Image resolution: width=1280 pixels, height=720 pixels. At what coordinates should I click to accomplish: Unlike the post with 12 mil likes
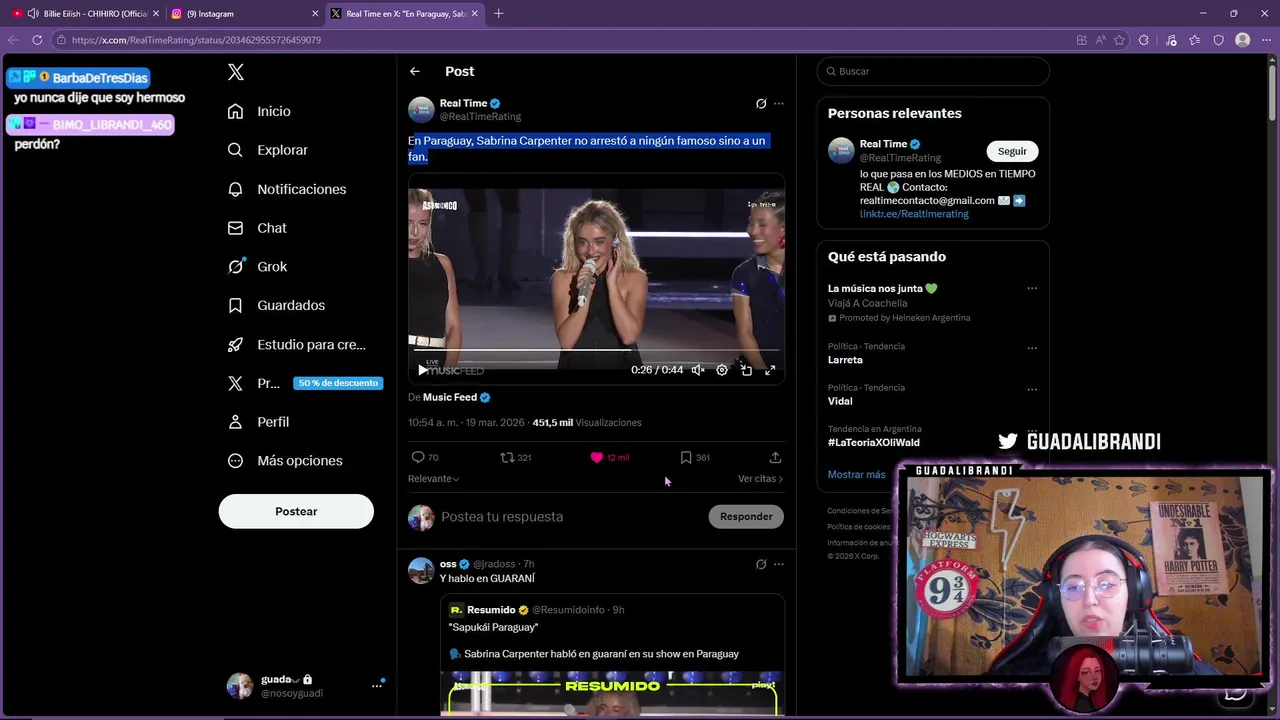(609, 457)
